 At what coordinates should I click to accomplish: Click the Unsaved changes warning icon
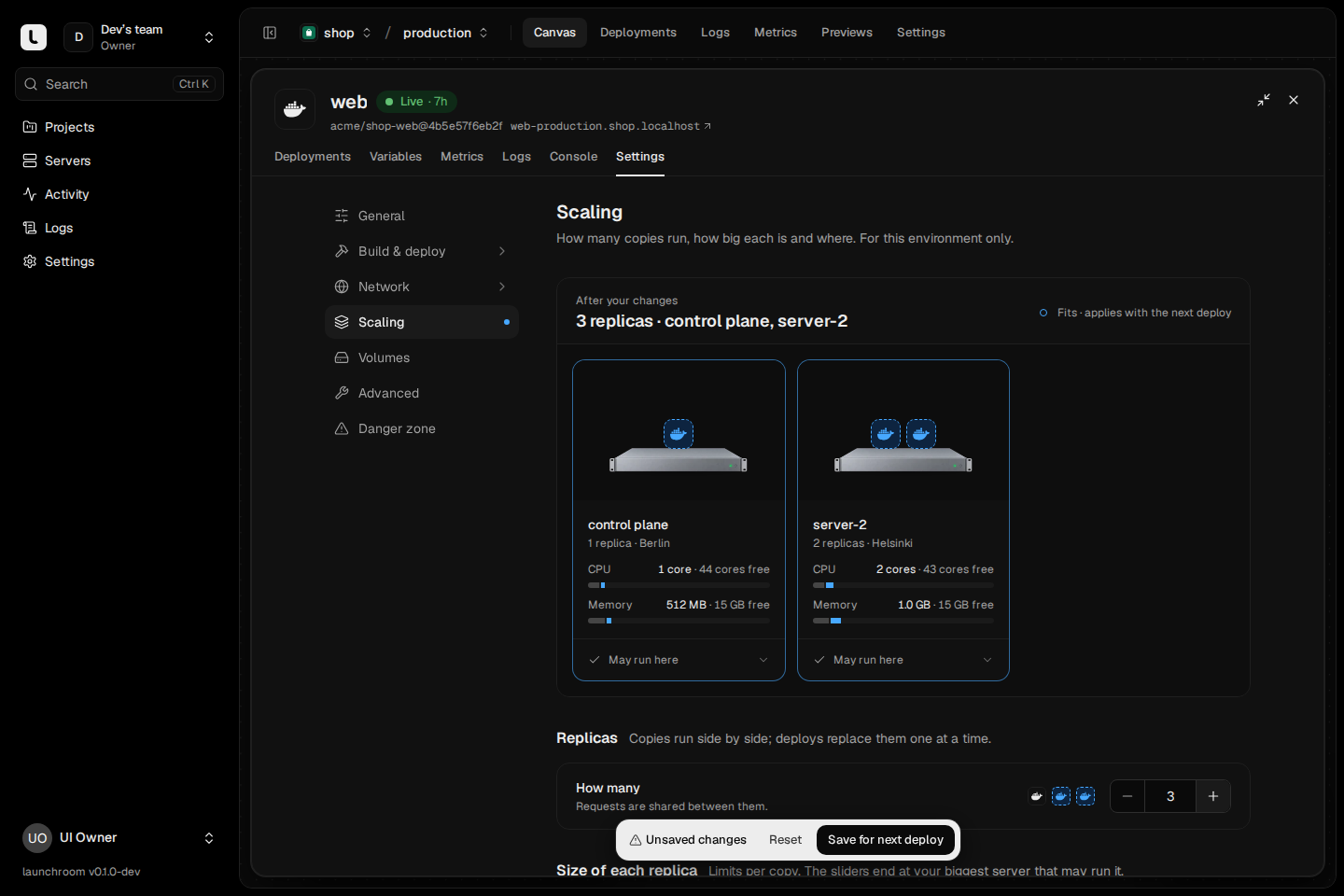pos(636,840)
